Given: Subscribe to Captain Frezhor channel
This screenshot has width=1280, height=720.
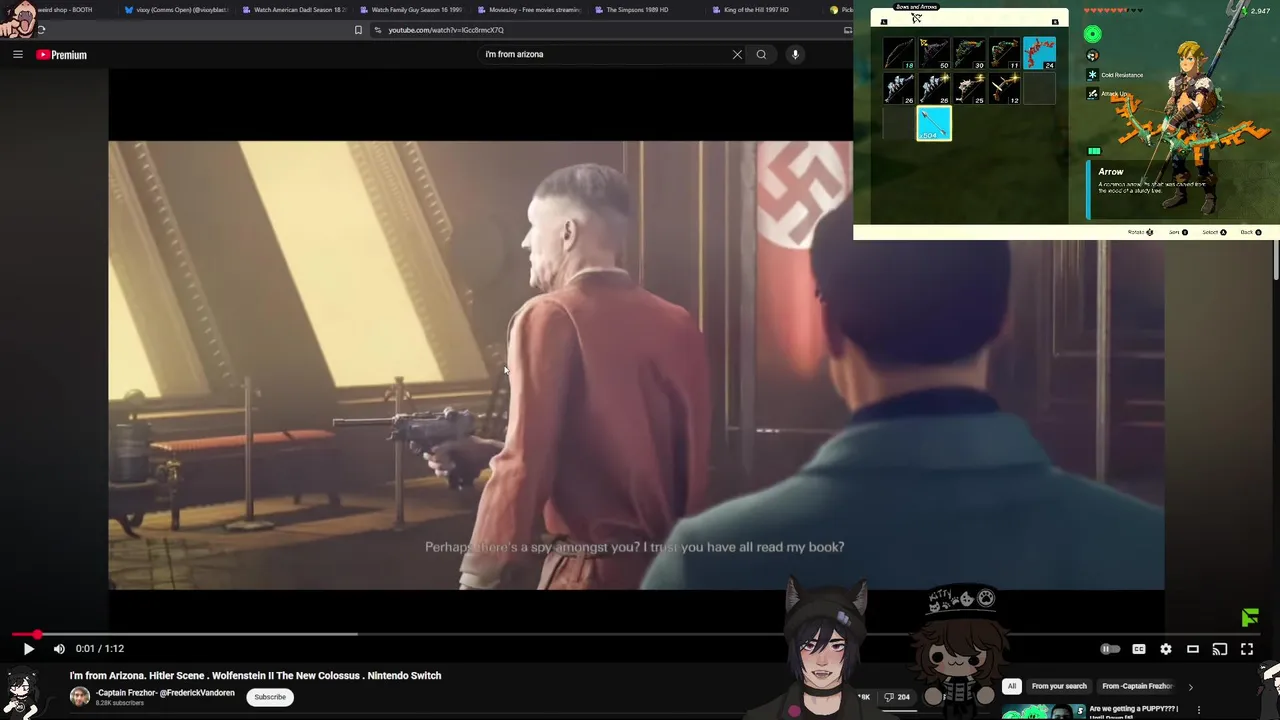Looking at the screenshot, I should [x=270, y=697].
